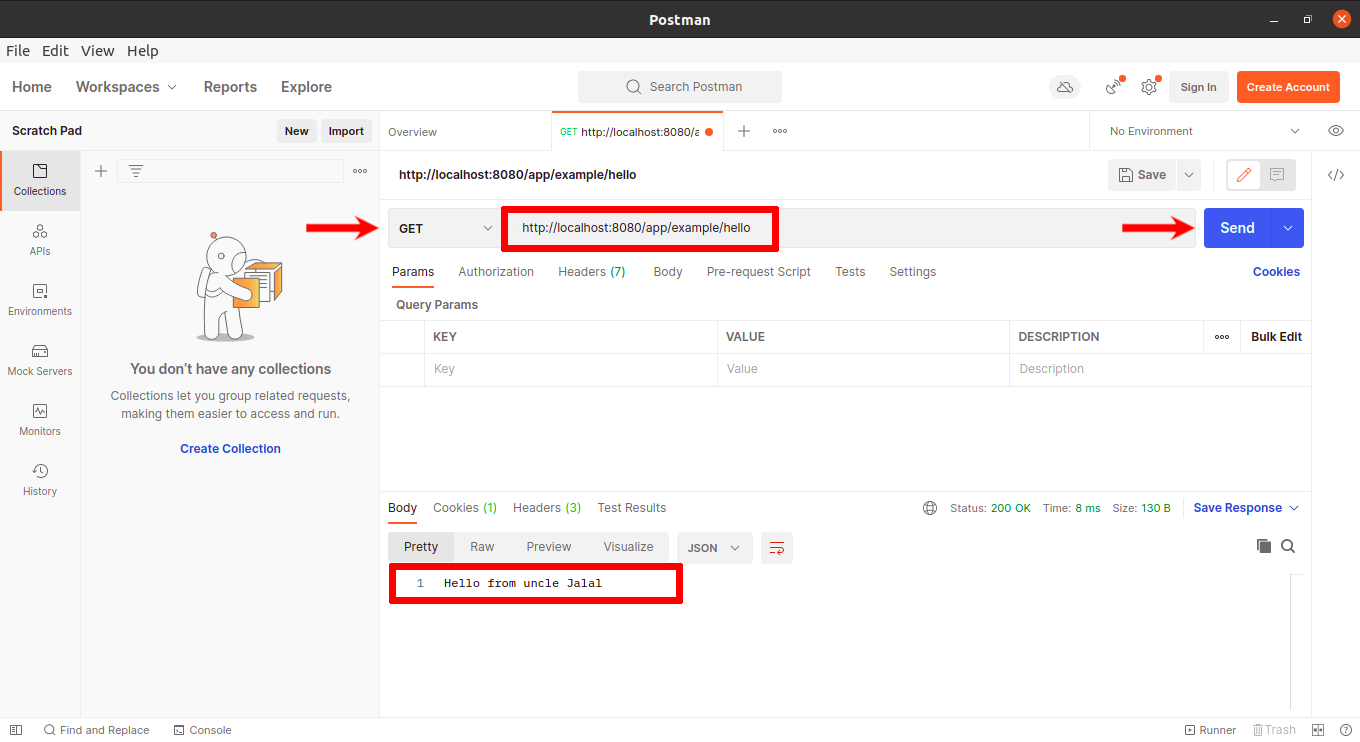Screen dimensions: 1360x742
Task: Click the Create Collection link
Action: coord(230,449)
